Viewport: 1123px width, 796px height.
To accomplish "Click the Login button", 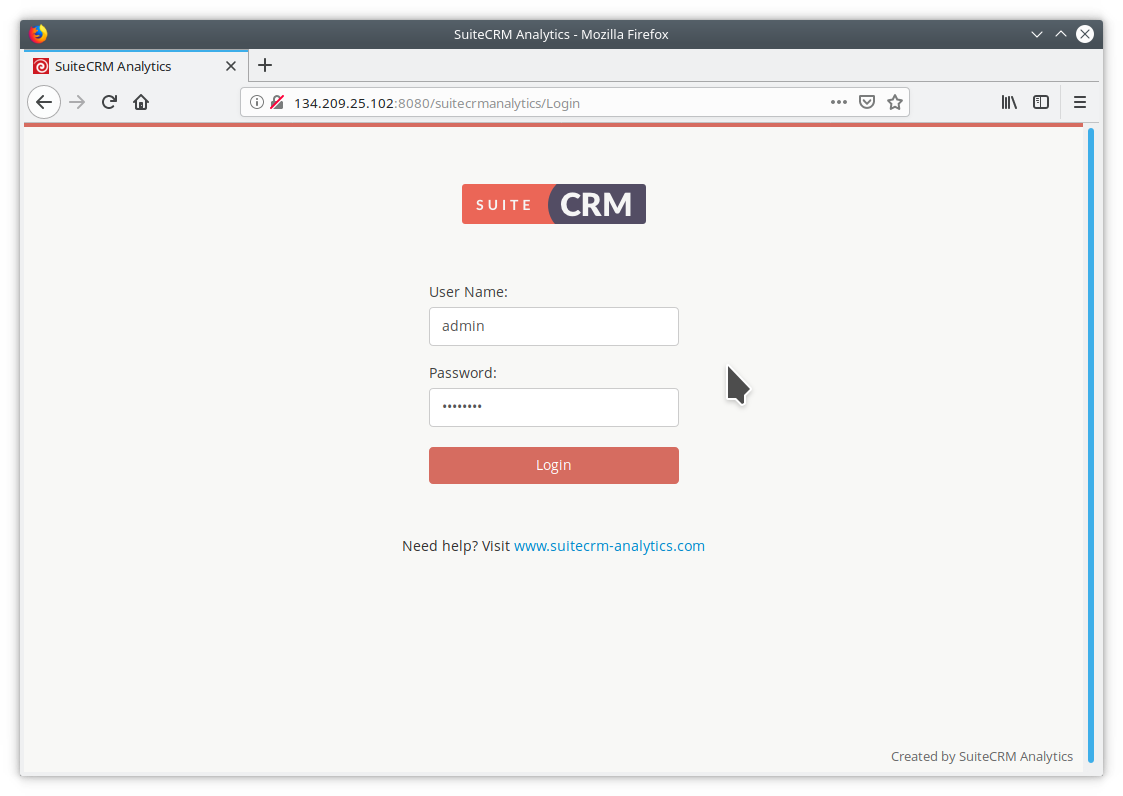I will (553, 465).
